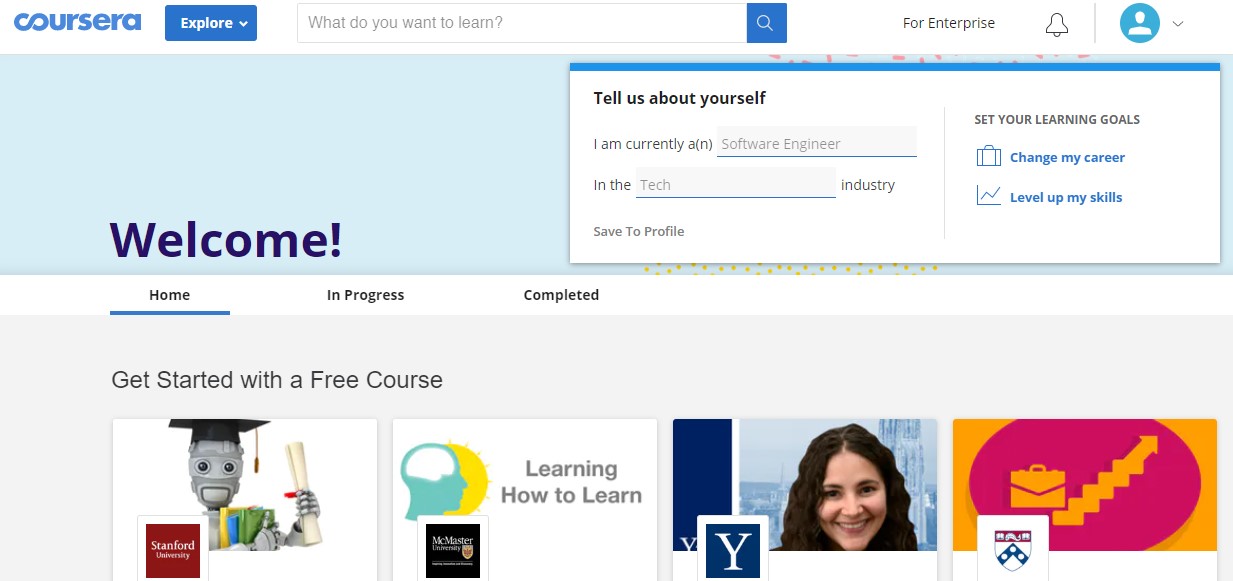This screenshot has width=1233, height=581.
Task: Click the McMaster University logo badge
Action: click(x=453, y=549)
